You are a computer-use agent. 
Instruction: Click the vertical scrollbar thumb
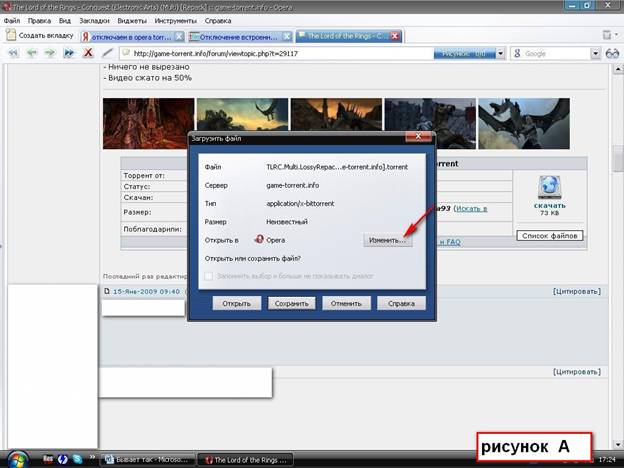tap(618, 158)
